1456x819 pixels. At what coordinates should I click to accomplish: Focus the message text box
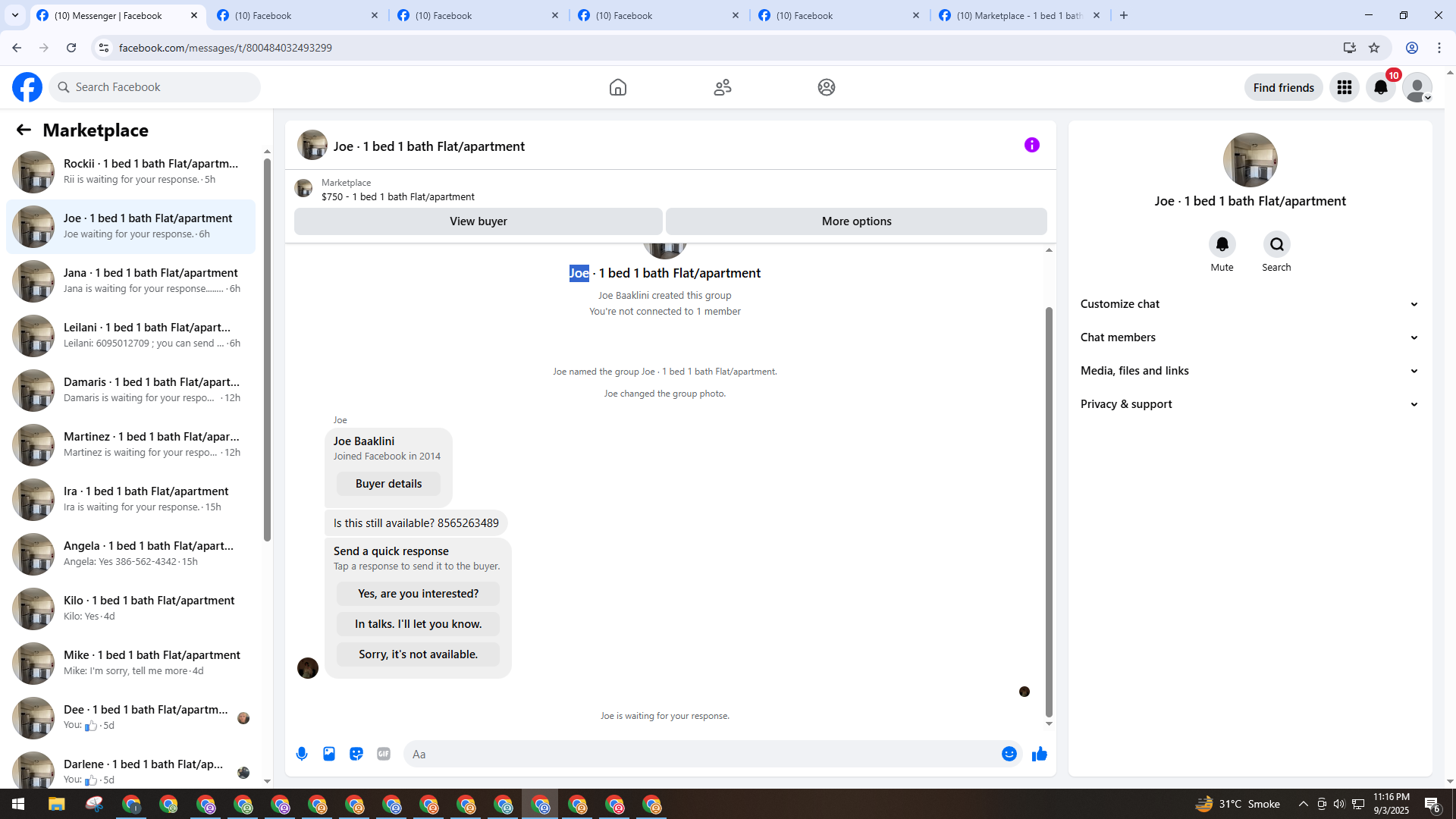[x=701, y=754]
